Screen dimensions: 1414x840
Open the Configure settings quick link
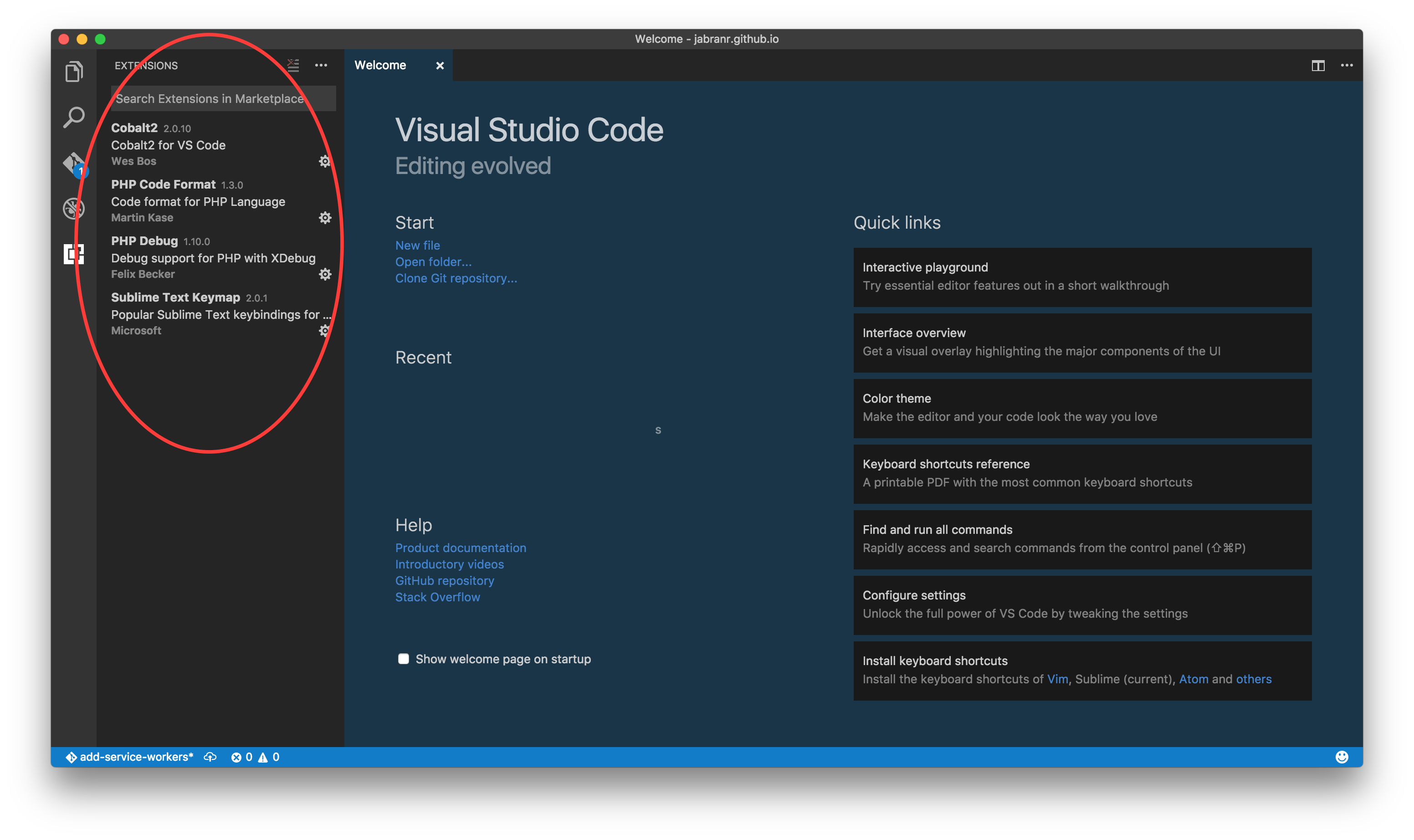coord(1082,606)
